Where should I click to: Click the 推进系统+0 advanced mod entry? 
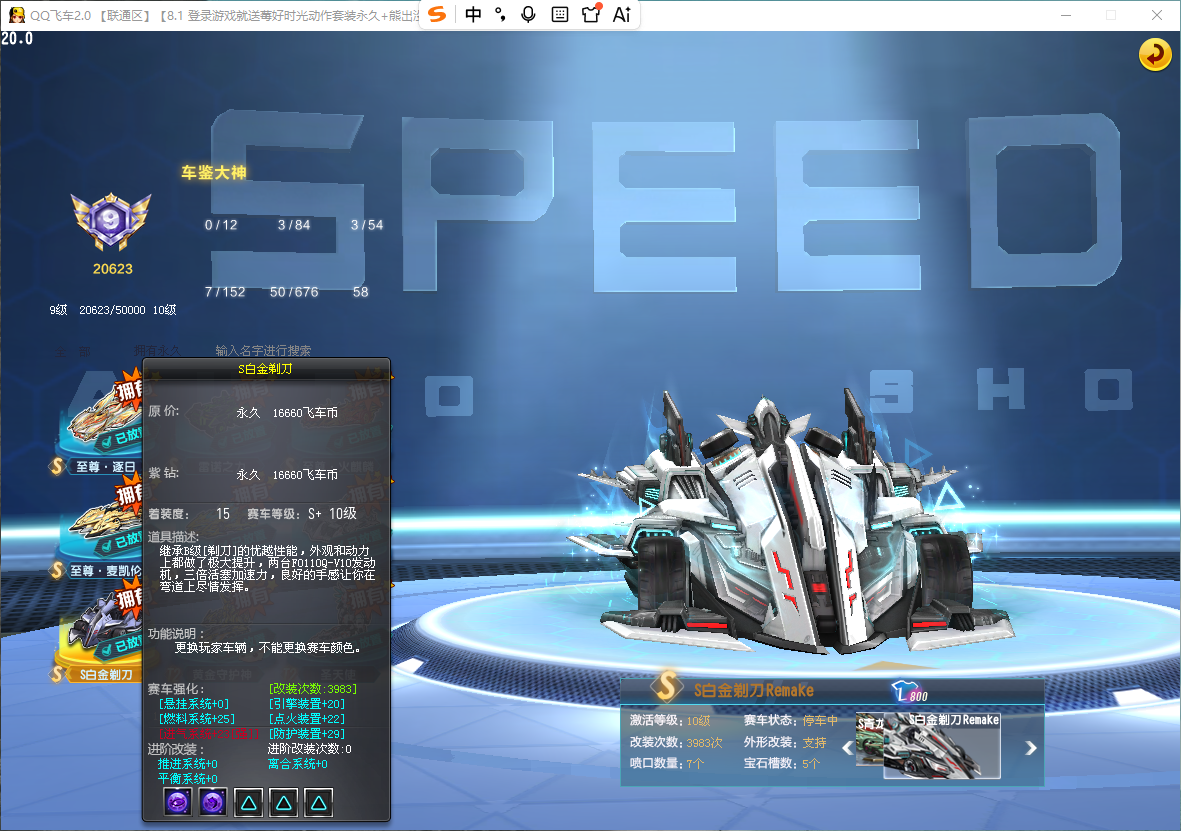tap(188, 764)
